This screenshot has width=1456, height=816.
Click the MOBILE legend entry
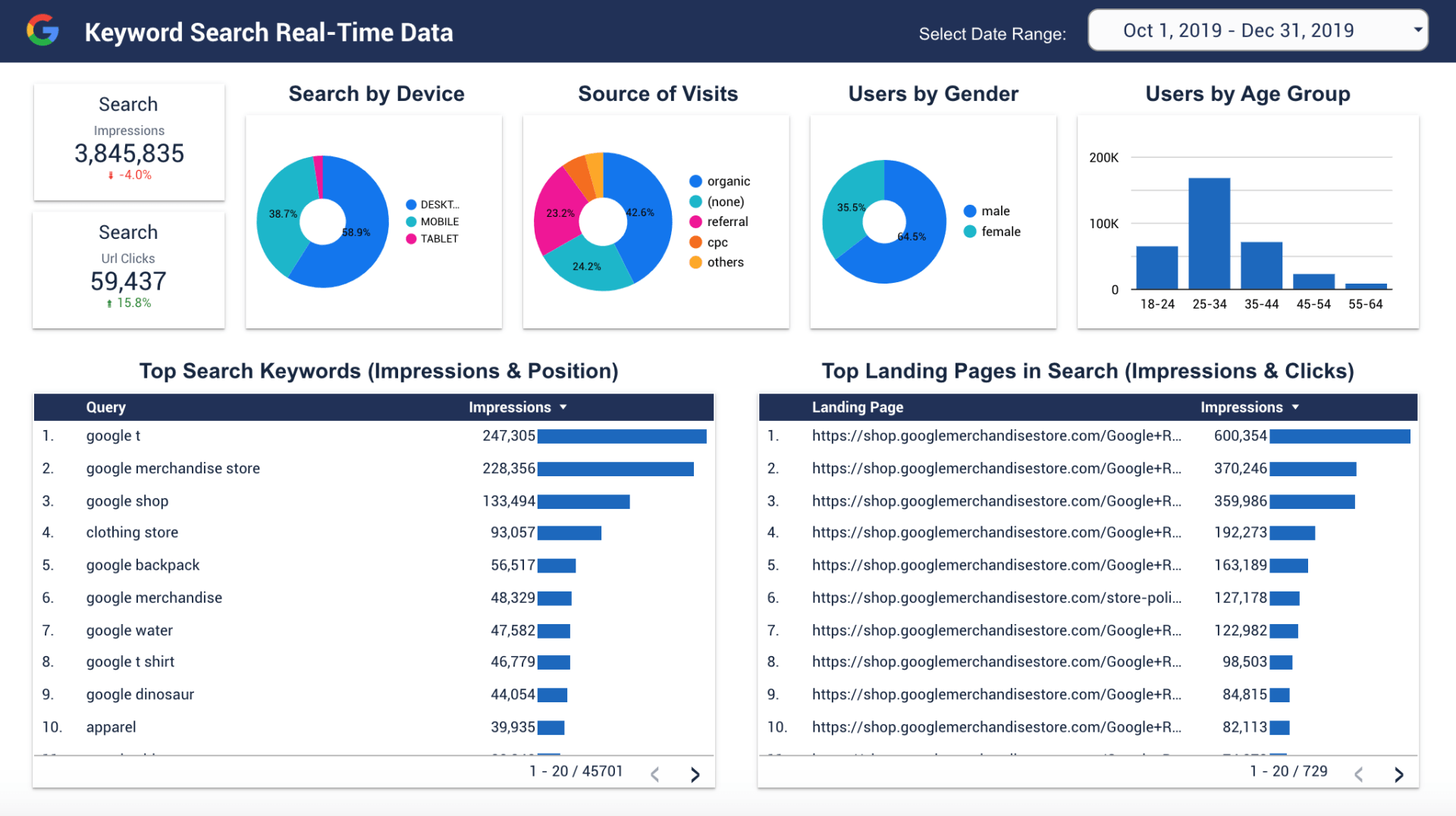tap(433, 221)
